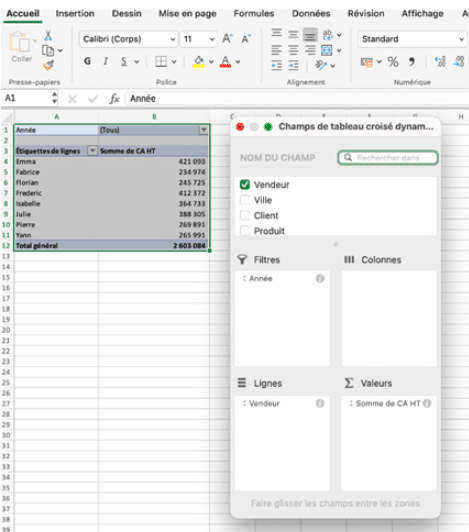
Task: Expand the borders options arrow
Action: 174,62
